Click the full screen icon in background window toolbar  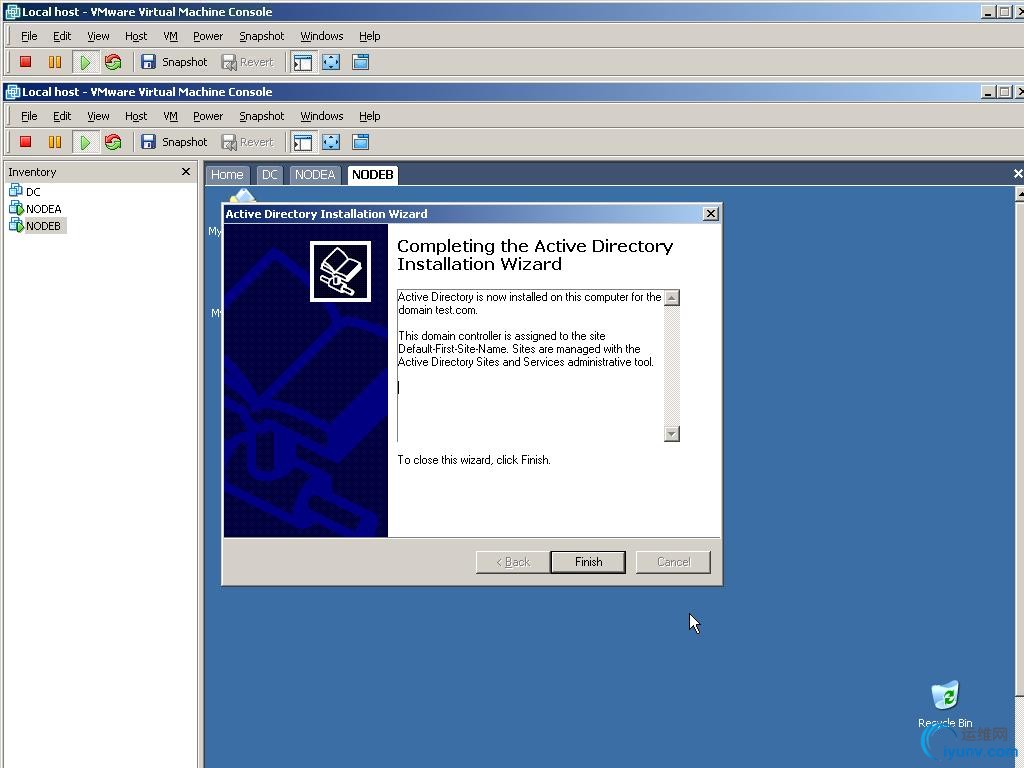(x=331, y=62)
